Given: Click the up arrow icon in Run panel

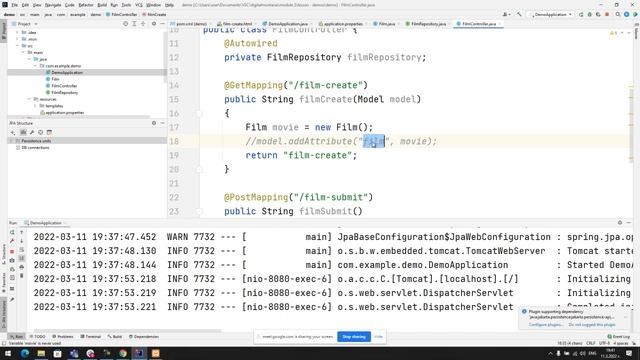Looking at the screenshot, I should tap(22, 232).
